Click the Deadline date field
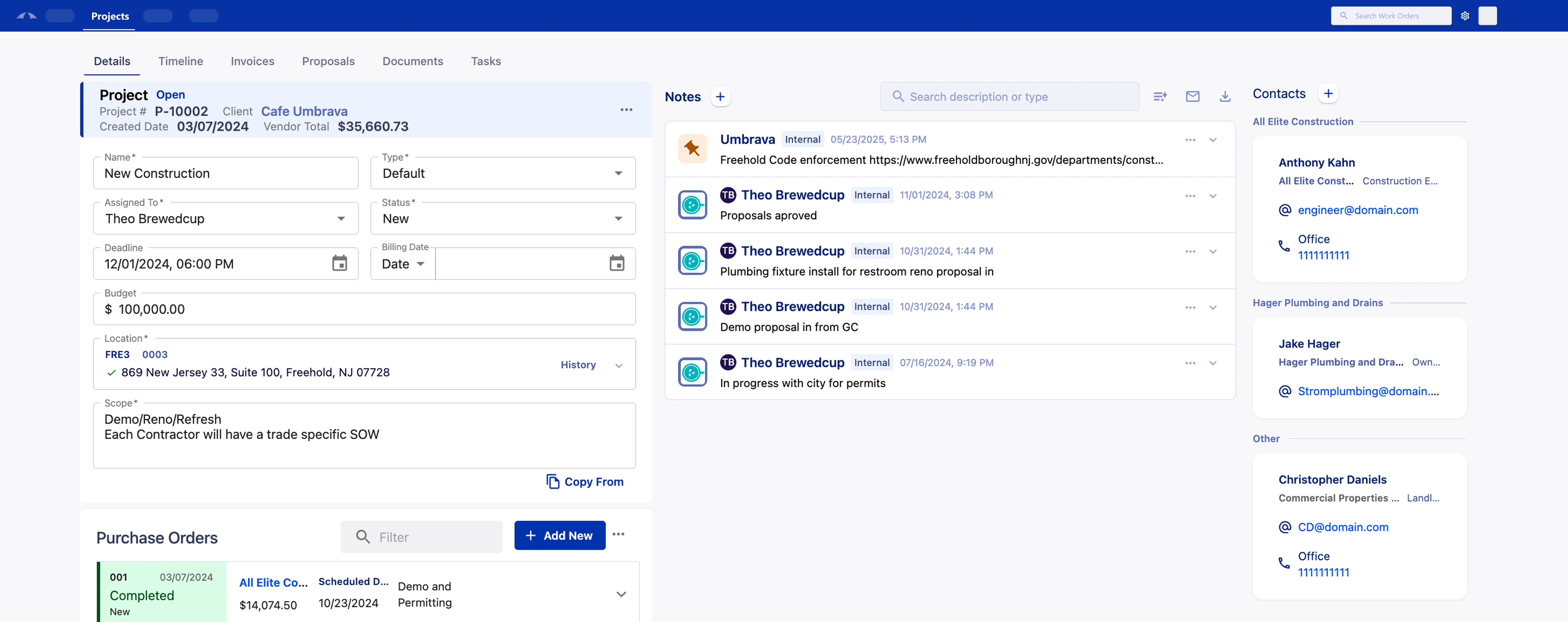Screen dimensions: 1568x622 pyautogui.click(x=226, y=264)
